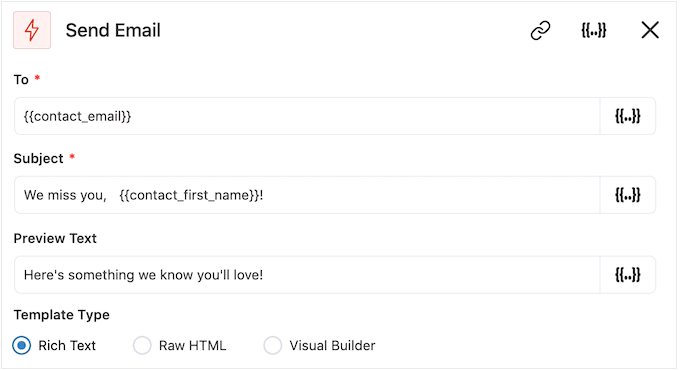
Task: Click into the Subject input field
Action: (307, 195)
